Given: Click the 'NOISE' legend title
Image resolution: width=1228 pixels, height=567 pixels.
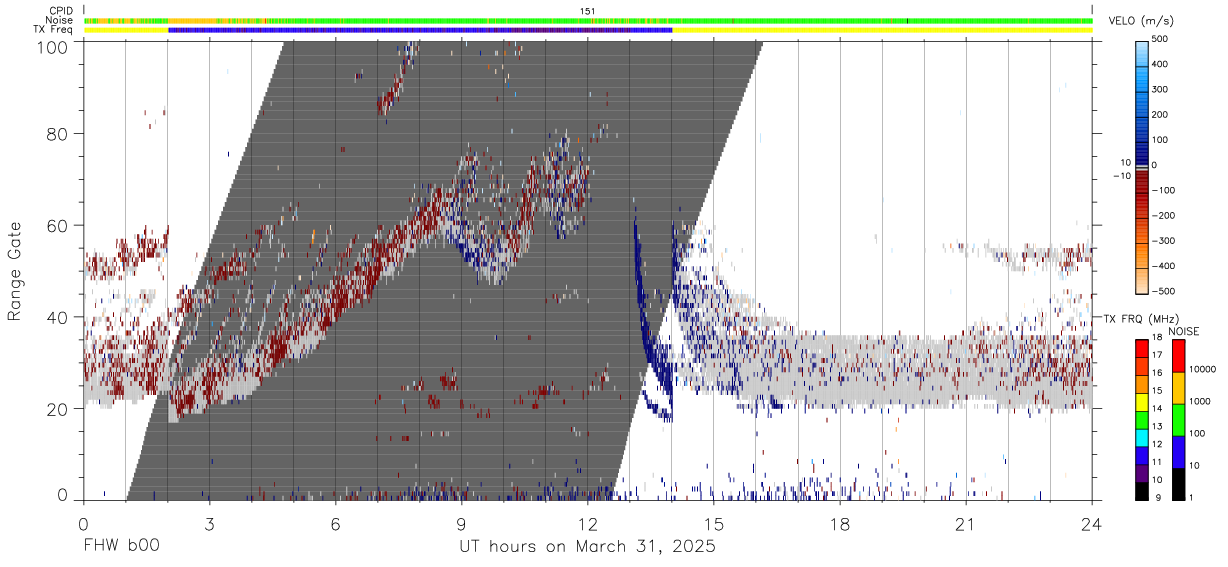Looking at the screenshot, I should (x=1183, y=331).
